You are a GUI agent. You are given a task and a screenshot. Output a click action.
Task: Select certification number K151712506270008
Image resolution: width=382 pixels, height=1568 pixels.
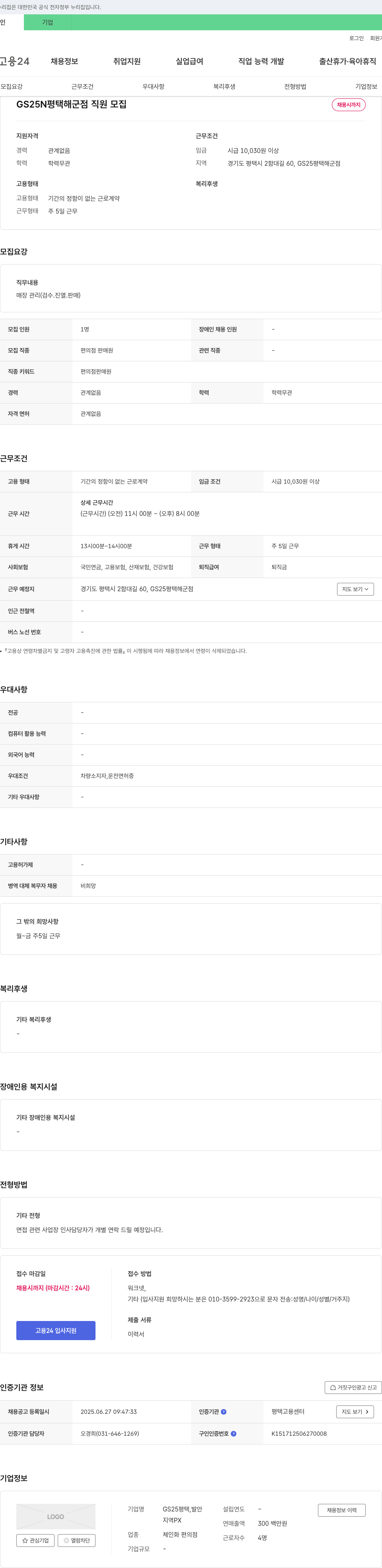299,1433
